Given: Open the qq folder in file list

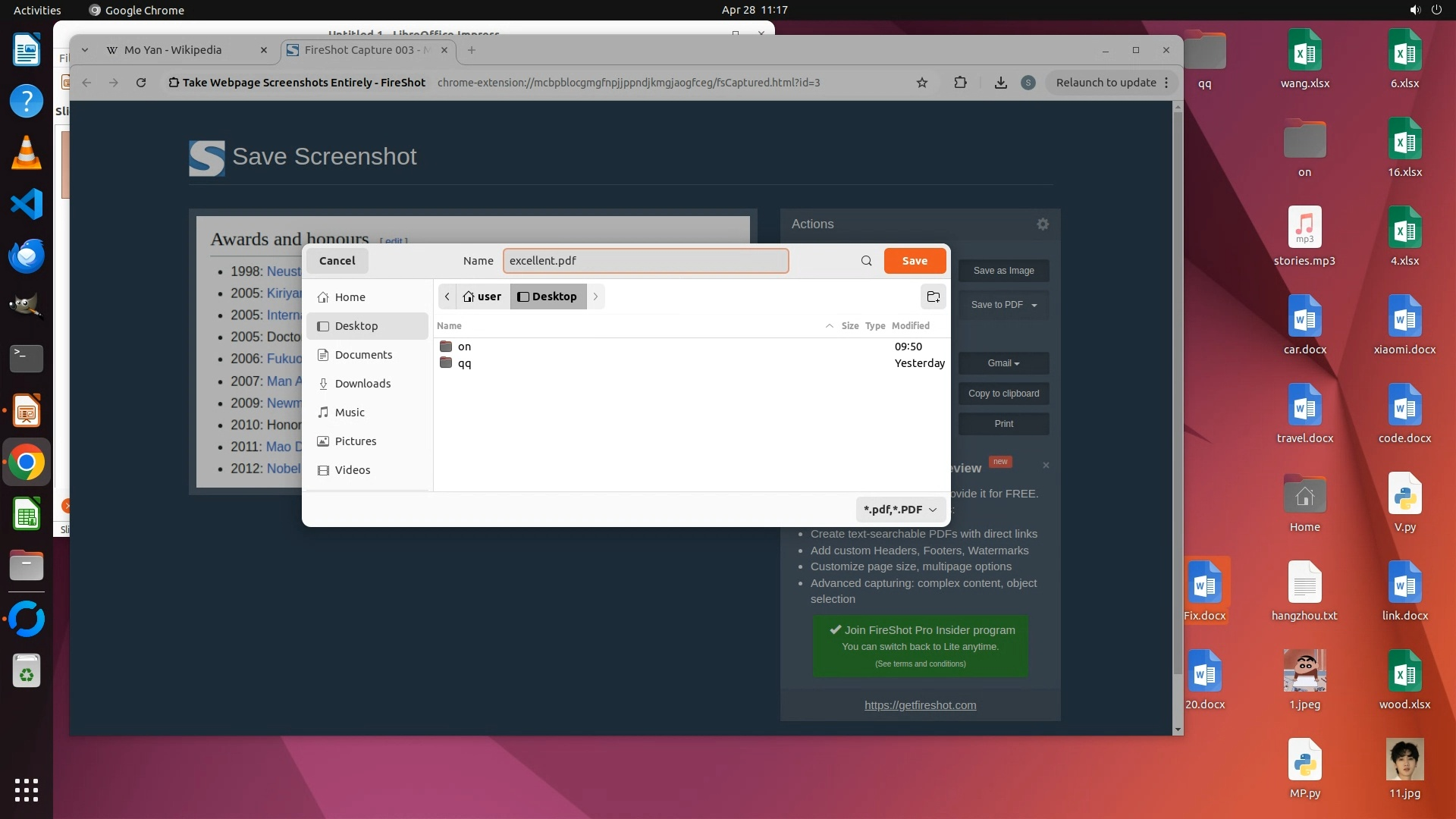Looking at the screenshot, I should coord(464,363).
